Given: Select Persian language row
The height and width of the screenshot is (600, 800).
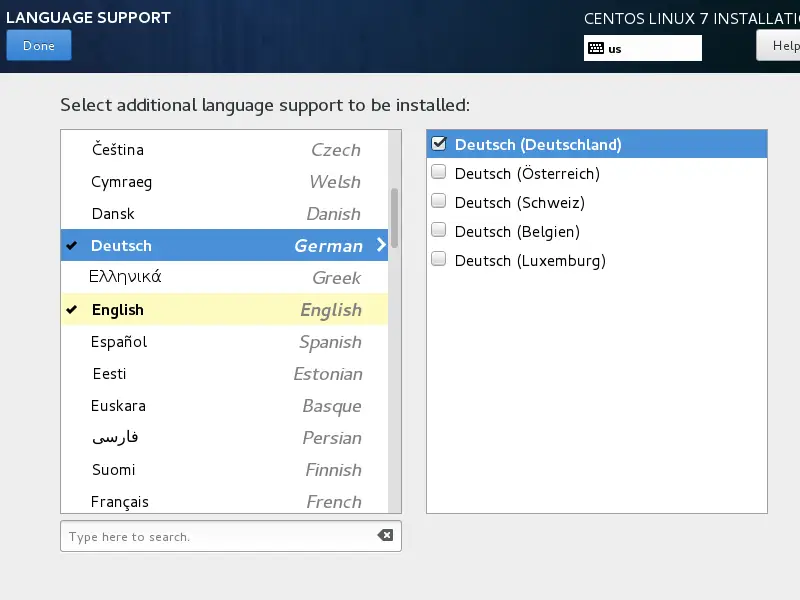Looking at the screenshot, I should coord(224,437).
